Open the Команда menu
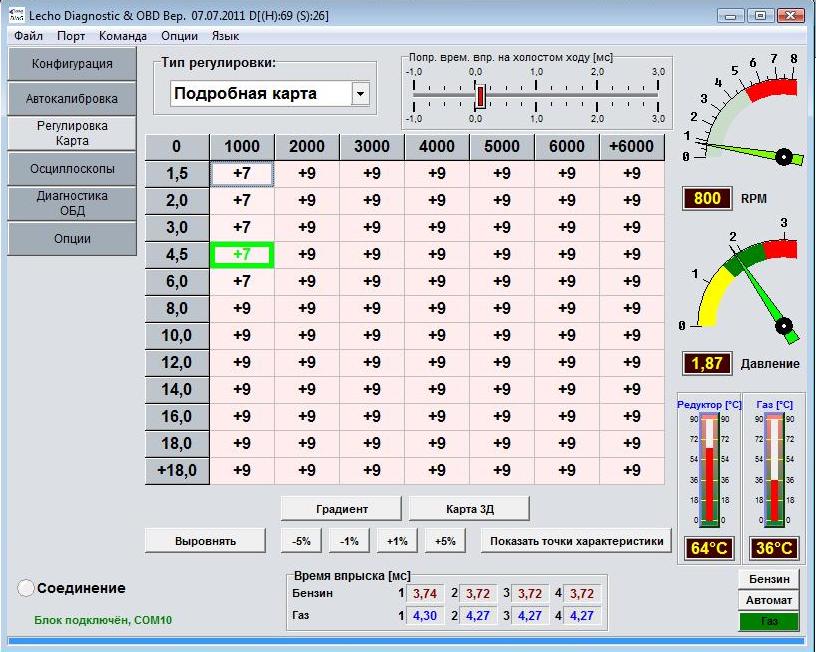 click(123, 35)
